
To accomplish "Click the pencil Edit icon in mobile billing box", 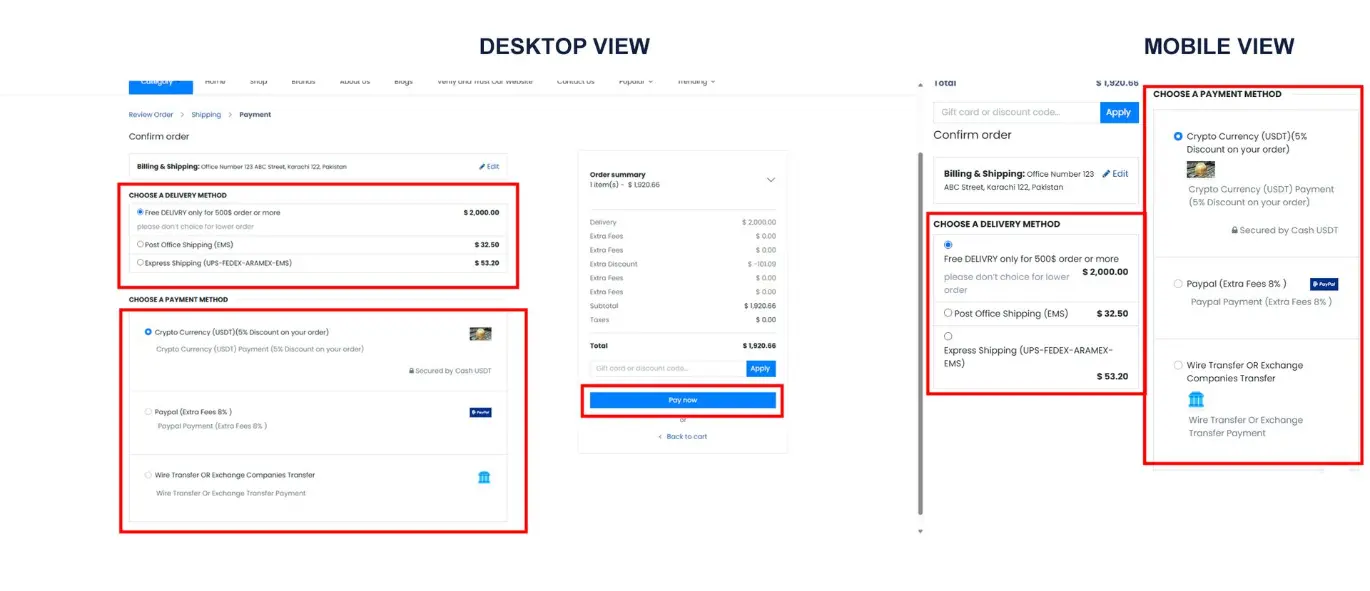I will tap(1107, 174).
